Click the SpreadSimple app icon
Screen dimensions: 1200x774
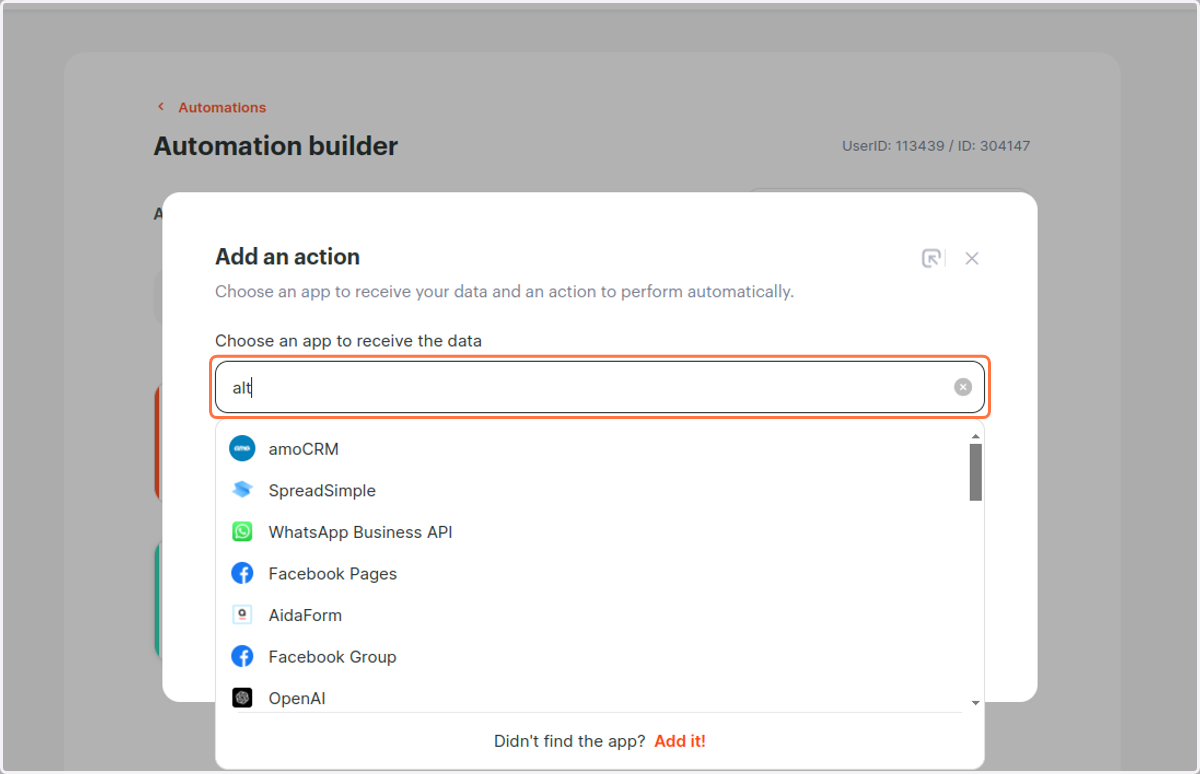242,490
